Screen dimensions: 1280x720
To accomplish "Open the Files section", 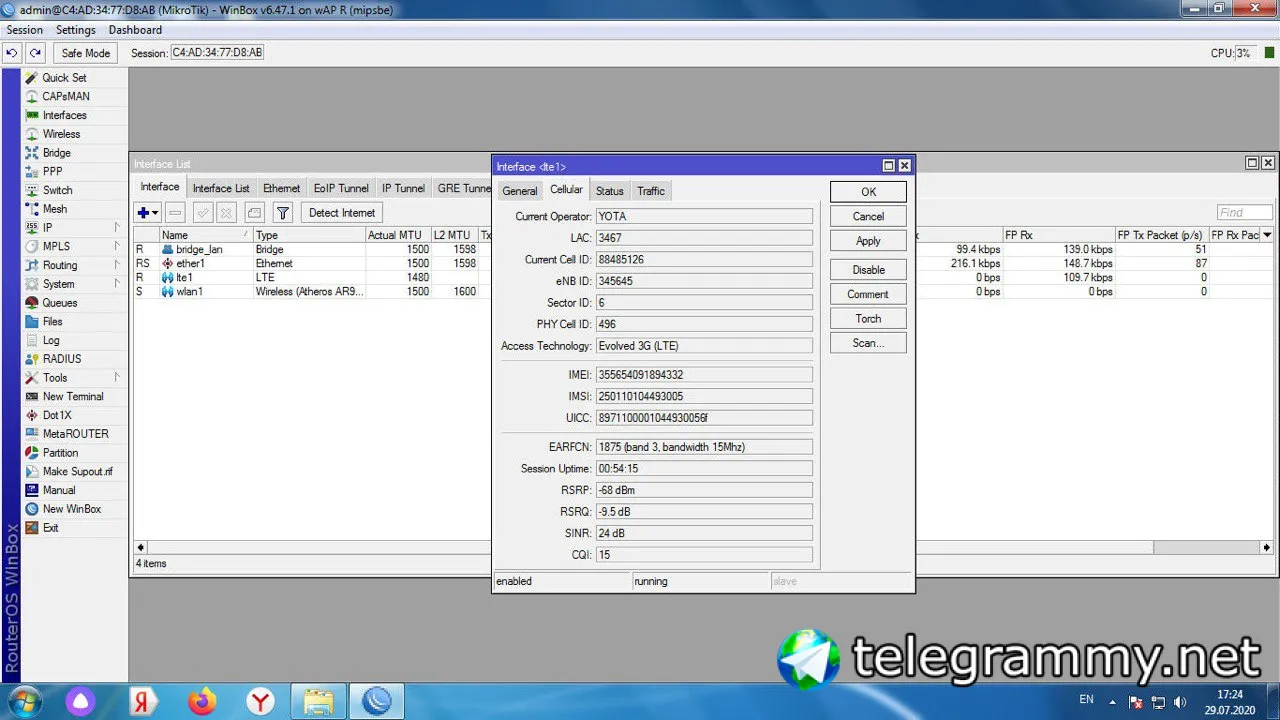I will (52, 322).
